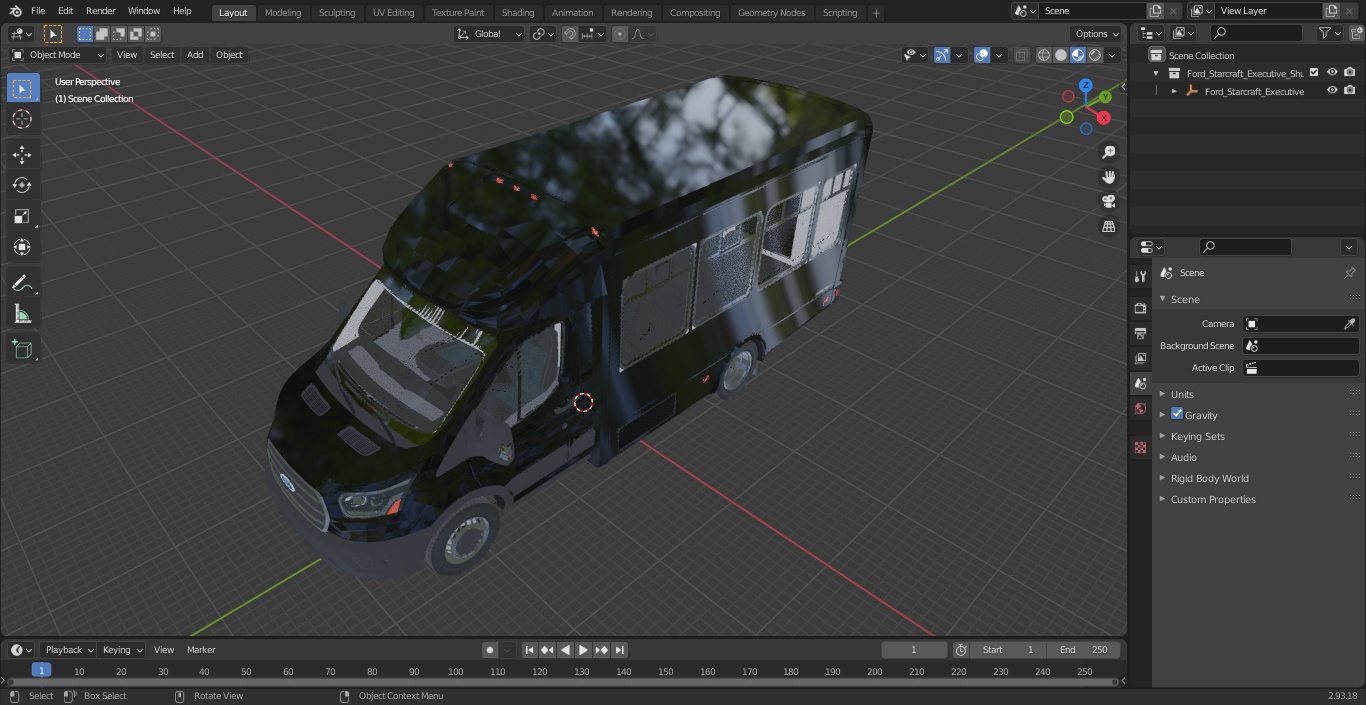
Task: Open the outliner filter dropdown
Action: (1329, 33)
